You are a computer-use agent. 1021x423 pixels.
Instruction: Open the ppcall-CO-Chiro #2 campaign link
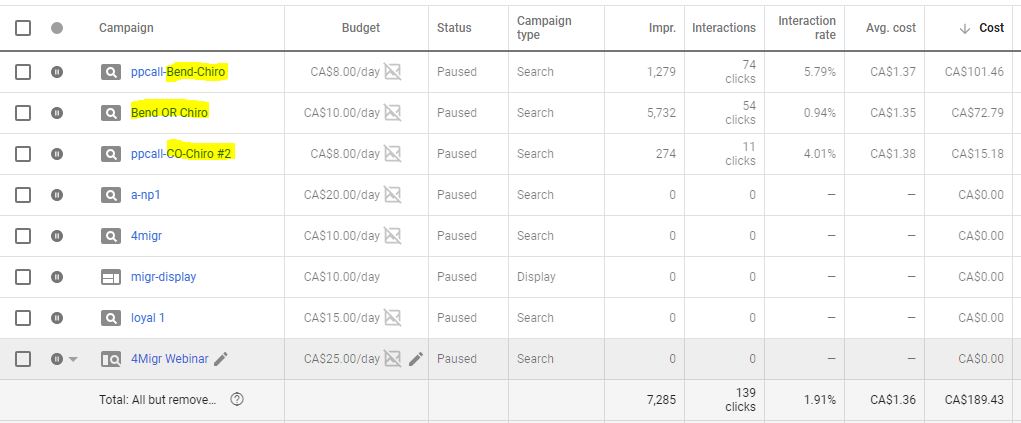tap(181, 154)
